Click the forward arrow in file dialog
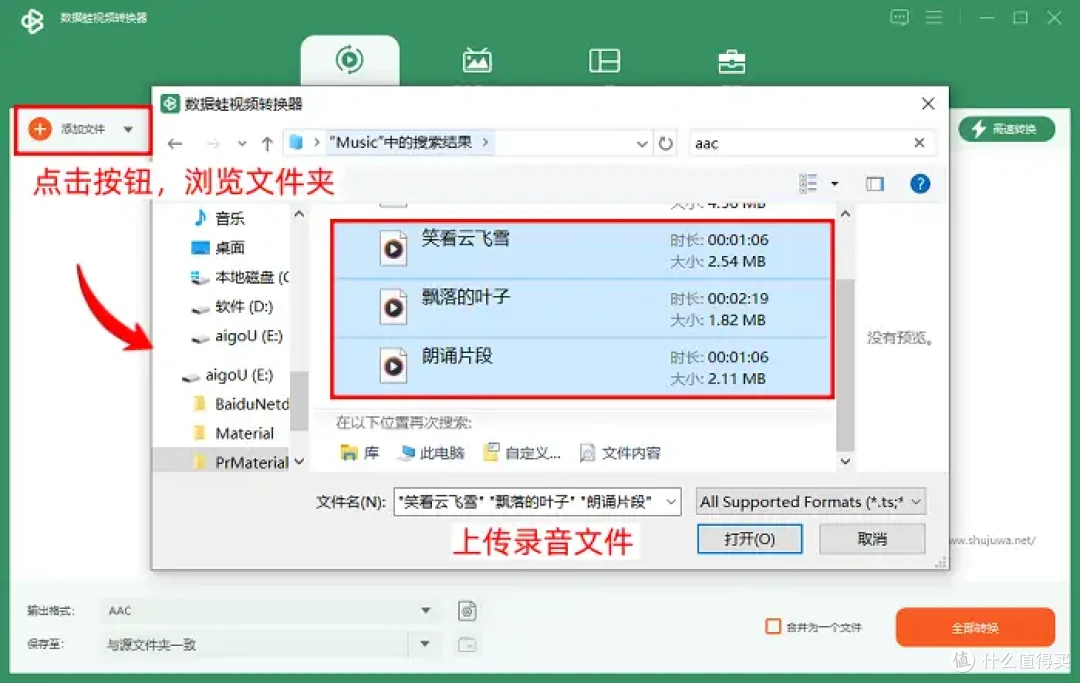Viewport: 1080px width, 683px height. [x=214, y=143]
